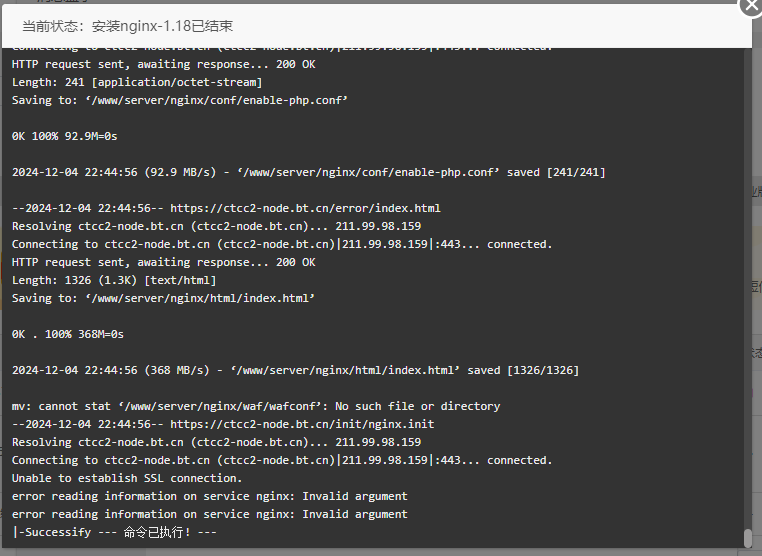Screen dimensions: 762x556
Task: Click the index.html saved [1326/1326] line
Action: coord(295,370)
